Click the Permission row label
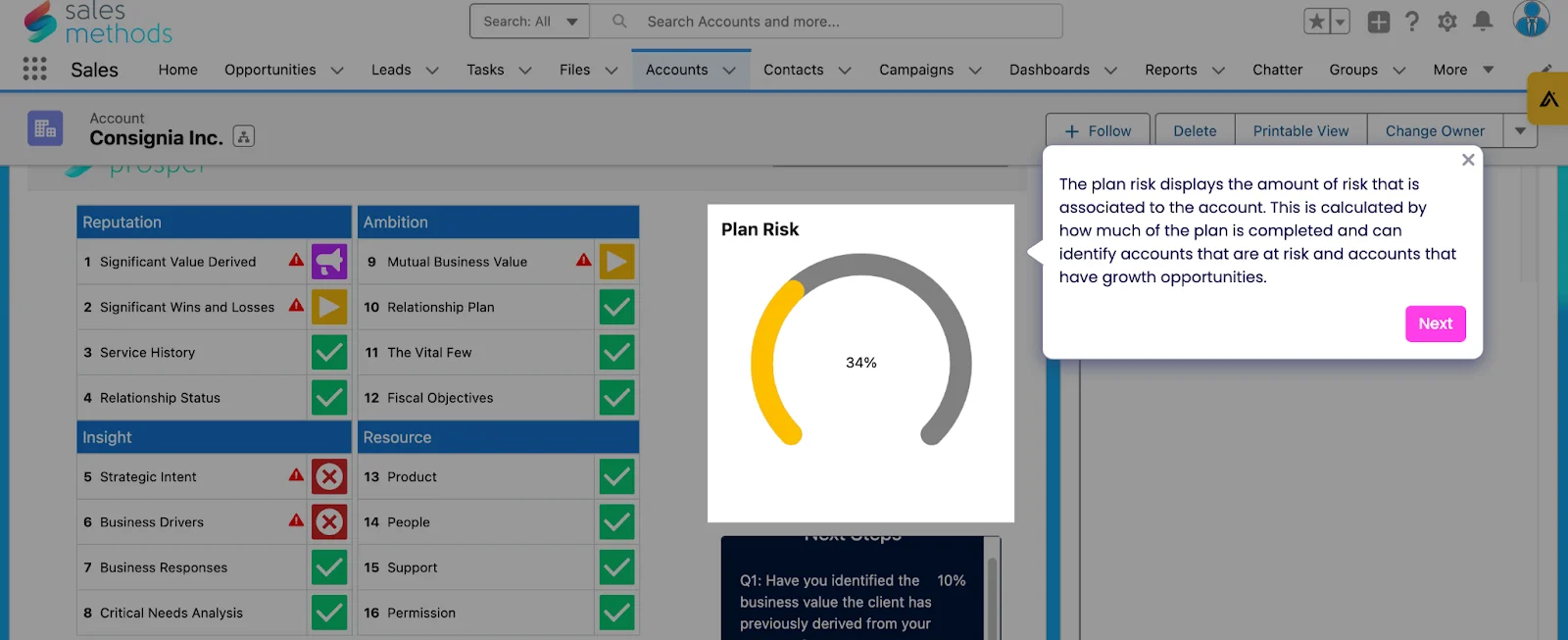Image resolution: width=1568 pixels, height=640 pixels. [x=421, y=613]
